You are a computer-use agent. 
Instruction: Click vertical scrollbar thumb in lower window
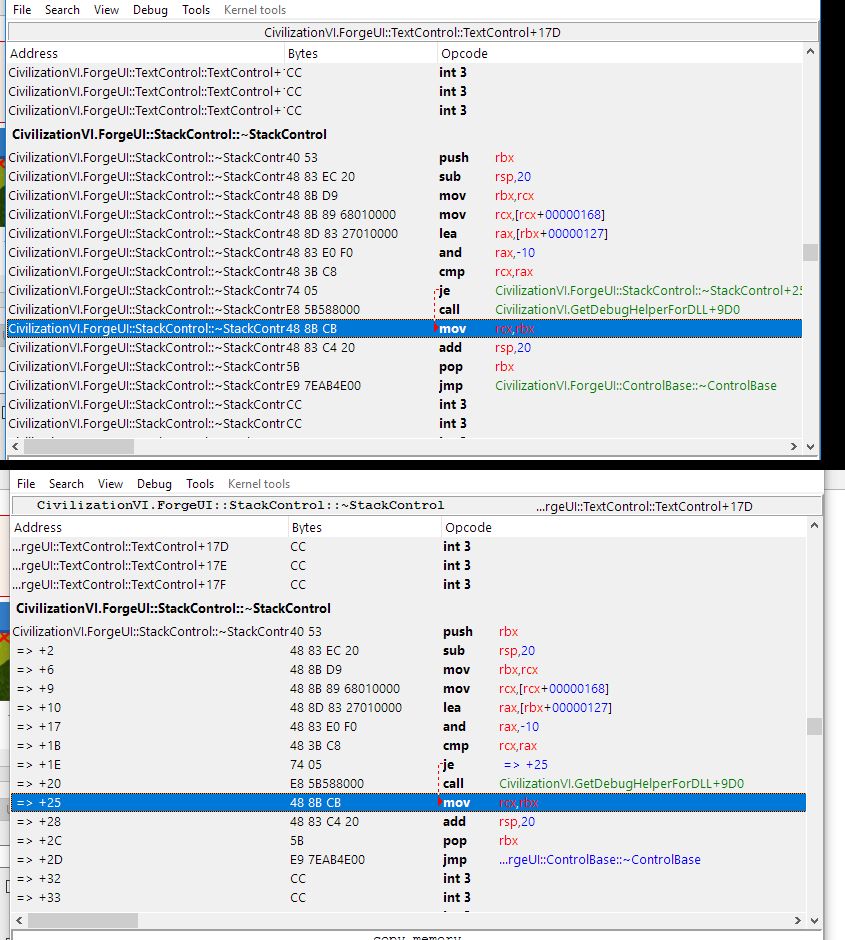[x=814, y=726]
